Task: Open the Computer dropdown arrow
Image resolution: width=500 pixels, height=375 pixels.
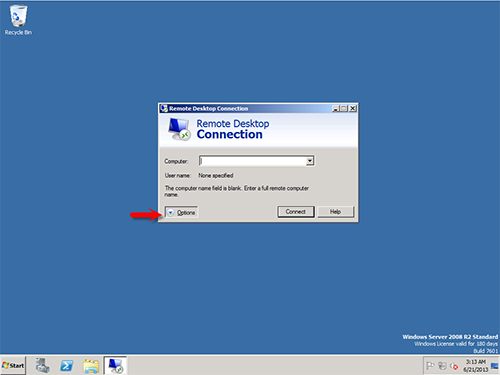Action: (x=310, y=161)
